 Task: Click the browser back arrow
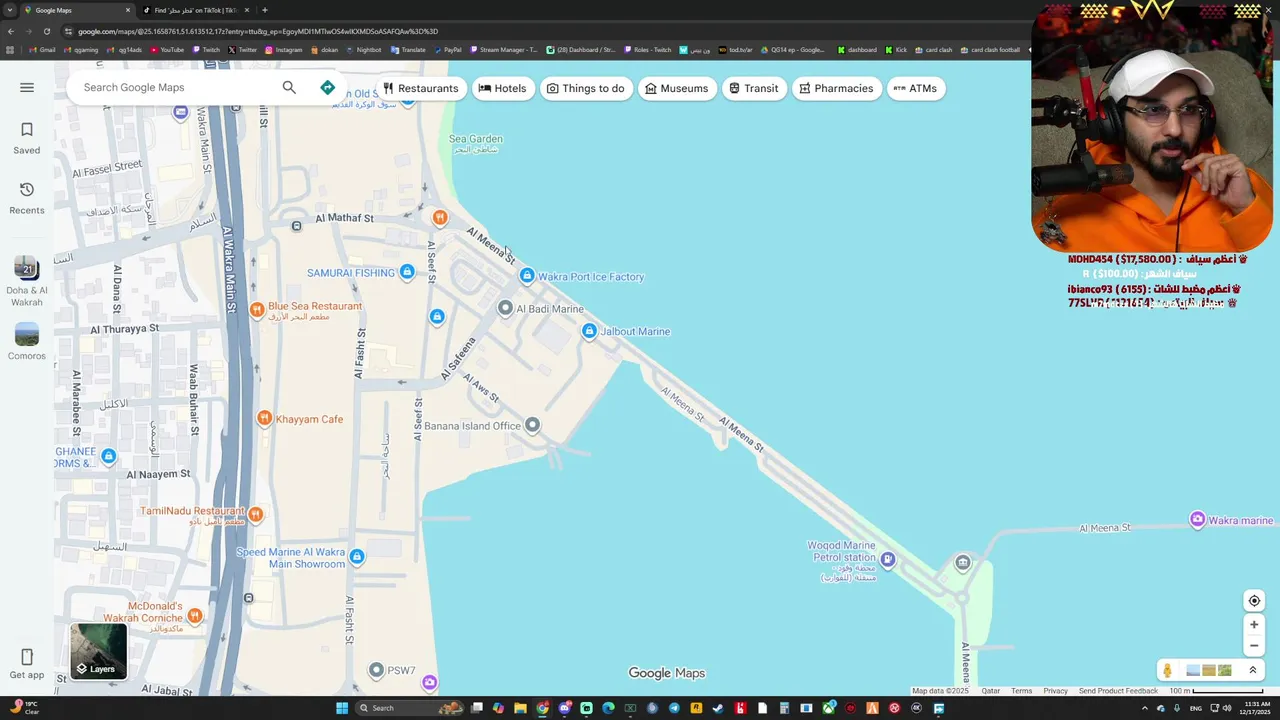point(10,31)
